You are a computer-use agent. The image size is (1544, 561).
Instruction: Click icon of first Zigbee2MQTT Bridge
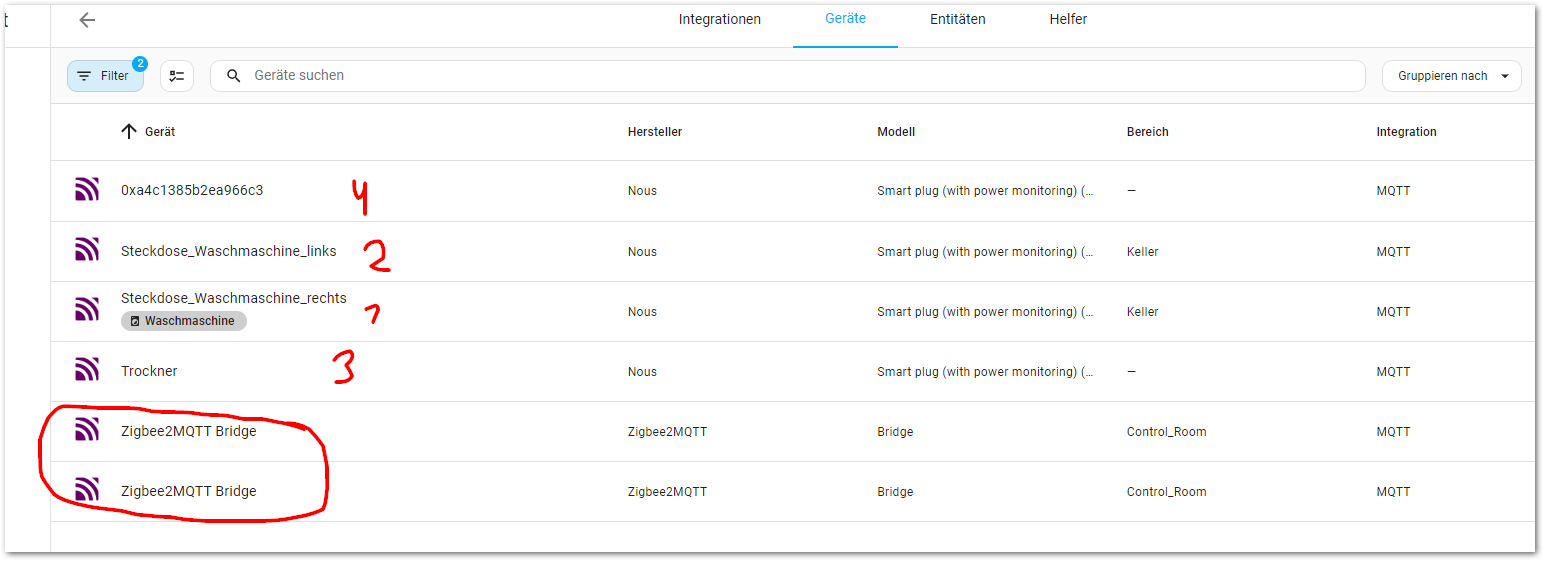click(87, 431)
